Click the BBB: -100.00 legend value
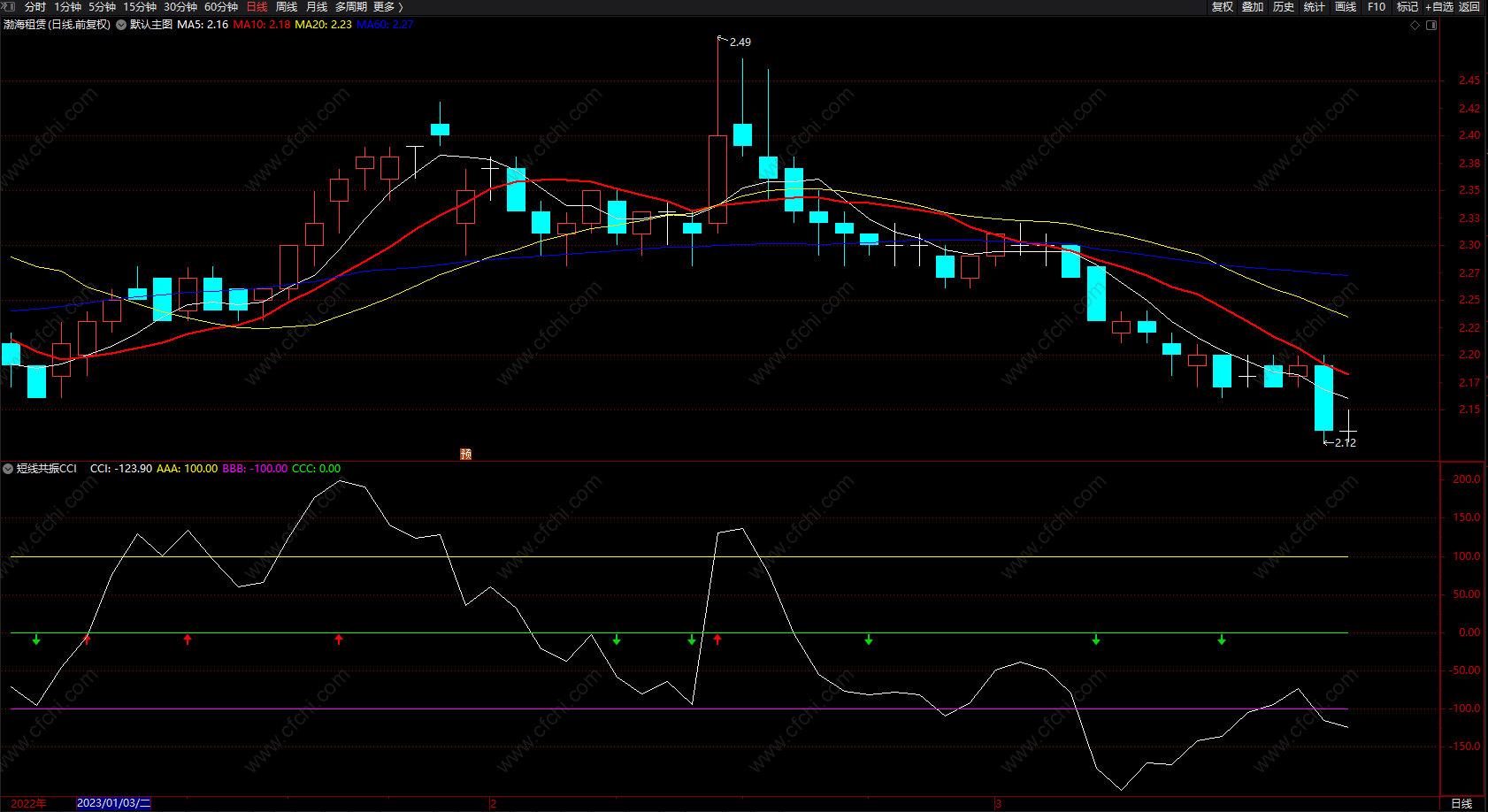Image resolution: width=1488 pixels, height=812 pixels. point(255,469)
